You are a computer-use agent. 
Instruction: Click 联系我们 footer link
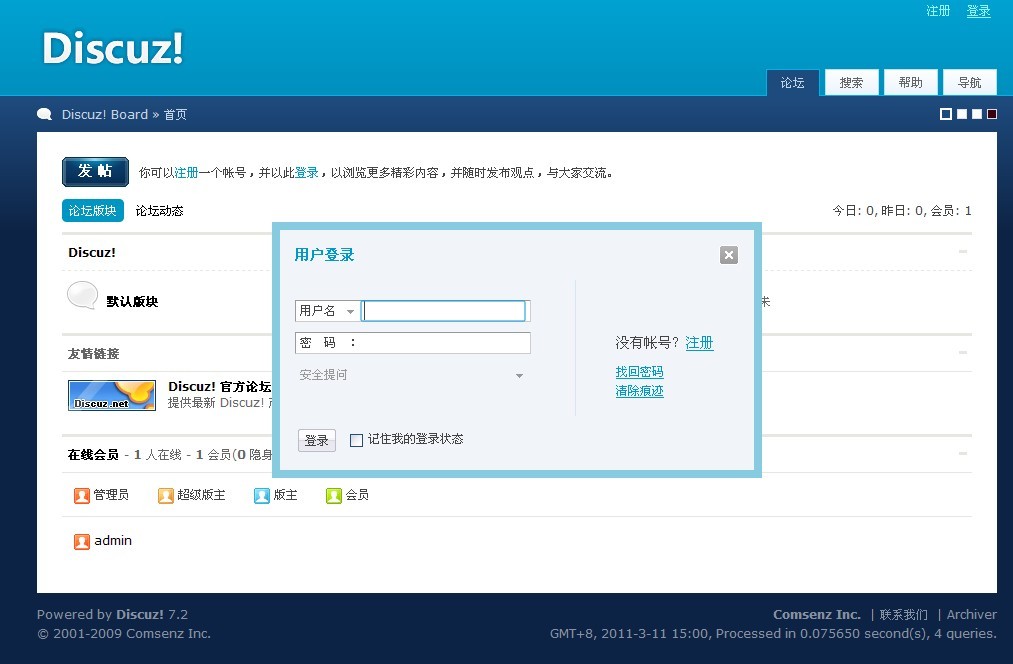(x=903, y=614)
